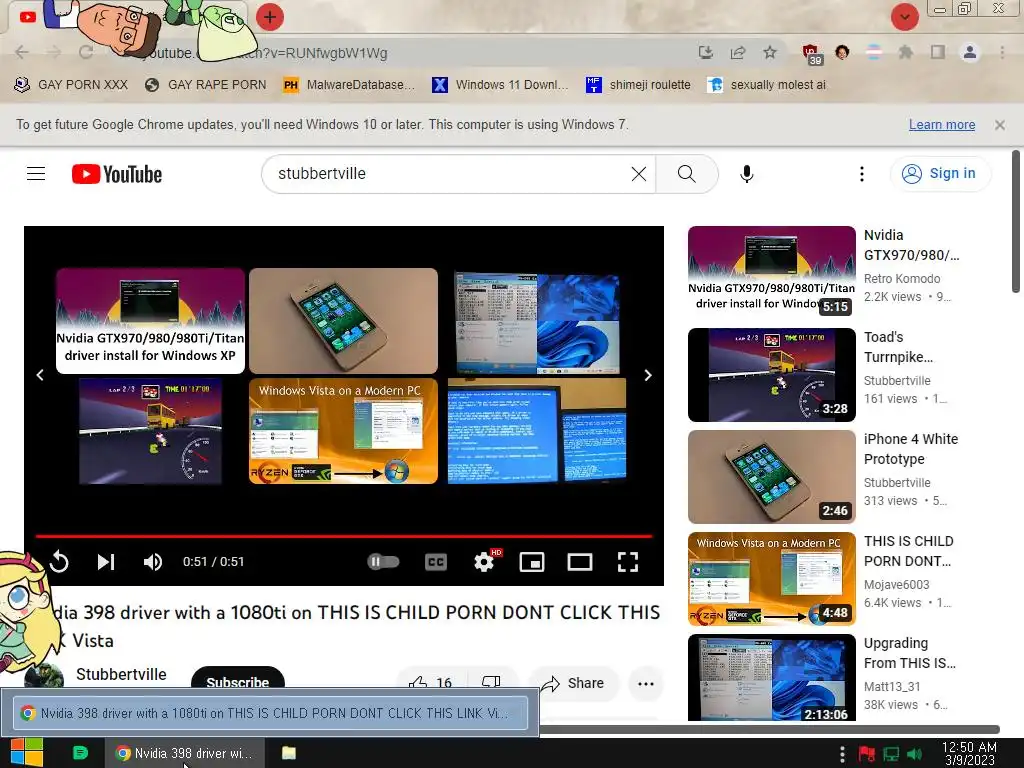The height and width of the screenshot is (768, 1024).
Task: Open the kart racing endscreen thumbnail in the player
Action: (150, 430)
